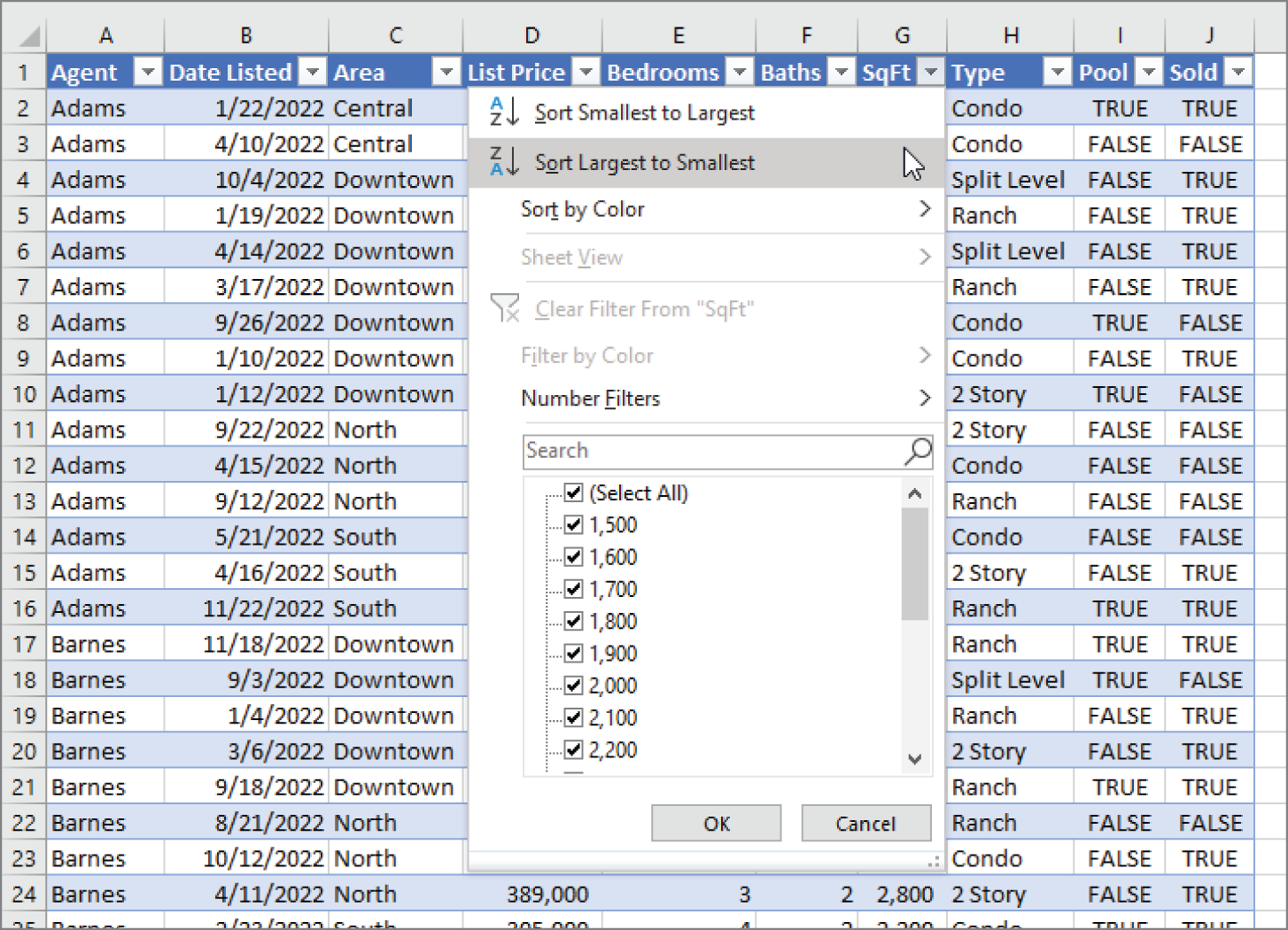Uncheck the 1,600 checkbox
Screen dimensions: 1288x930
point(573,557)
